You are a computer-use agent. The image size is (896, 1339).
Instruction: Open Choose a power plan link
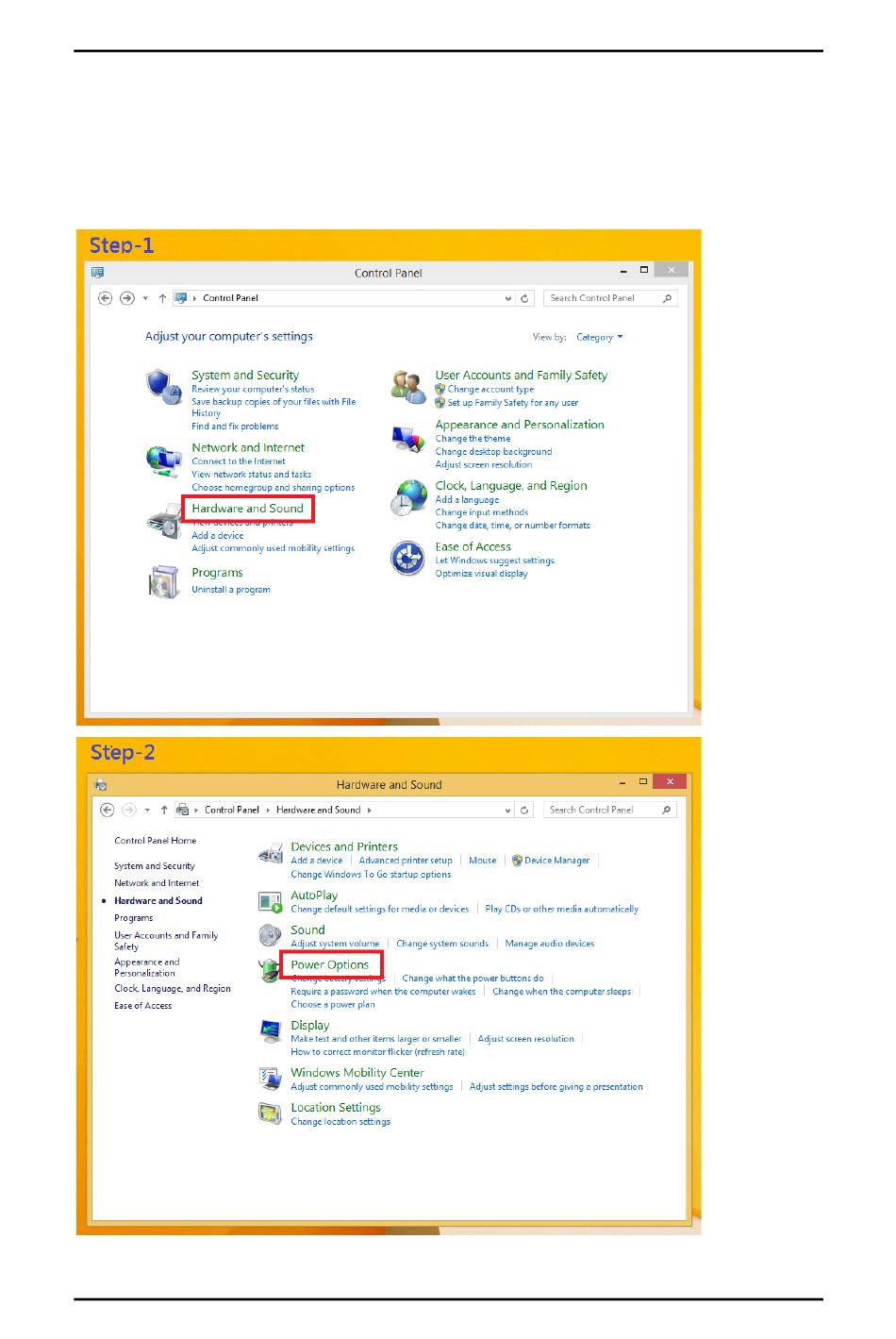click(333, 1005)
